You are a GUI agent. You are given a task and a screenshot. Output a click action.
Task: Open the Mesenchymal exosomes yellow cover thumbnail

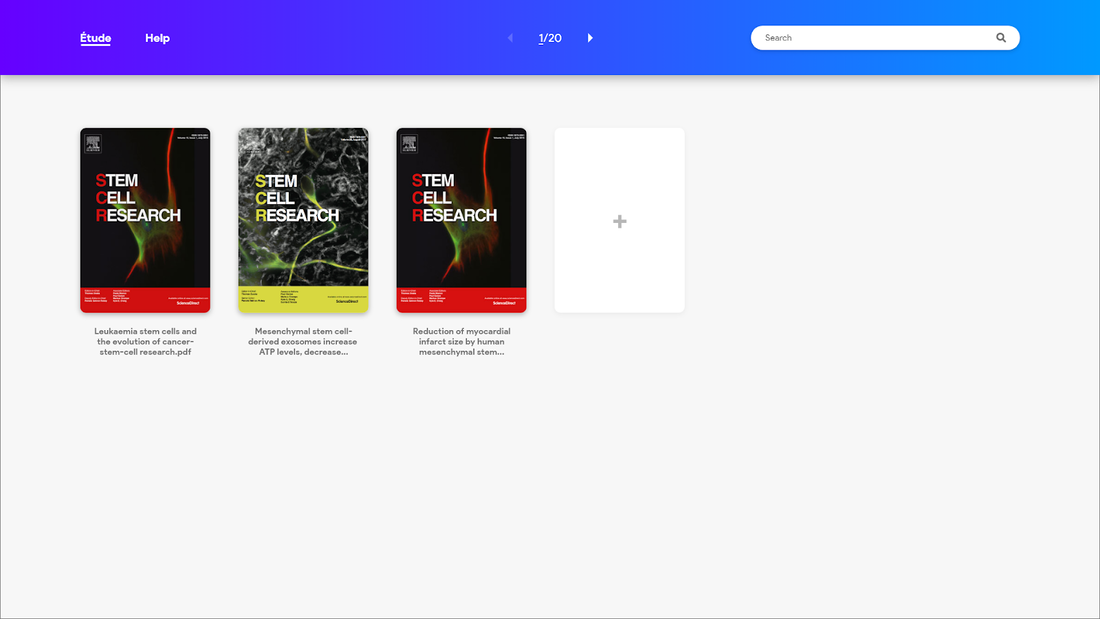point(303,220)
